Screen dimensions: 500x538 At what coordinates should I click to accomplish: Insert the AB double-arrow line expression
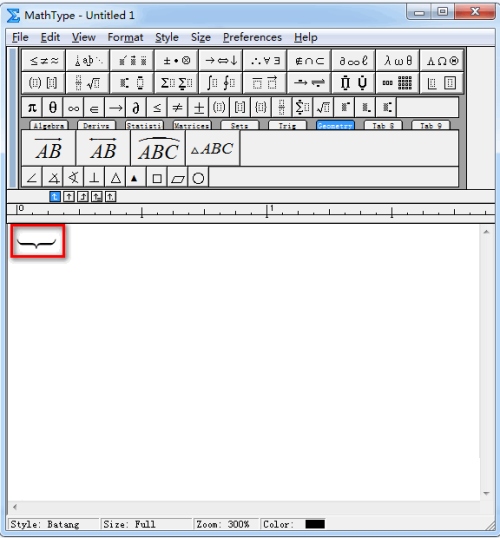pyautogui.click(x=103, y=148)
